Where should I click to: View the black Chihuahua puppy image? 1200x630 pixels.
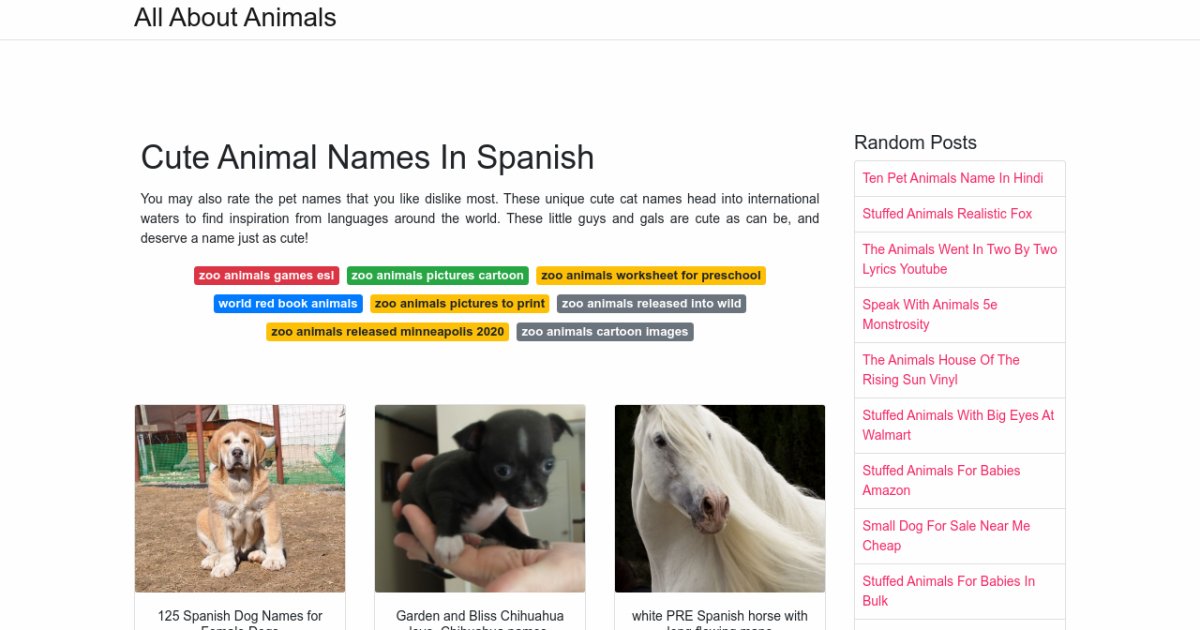(x=480, y=498)
